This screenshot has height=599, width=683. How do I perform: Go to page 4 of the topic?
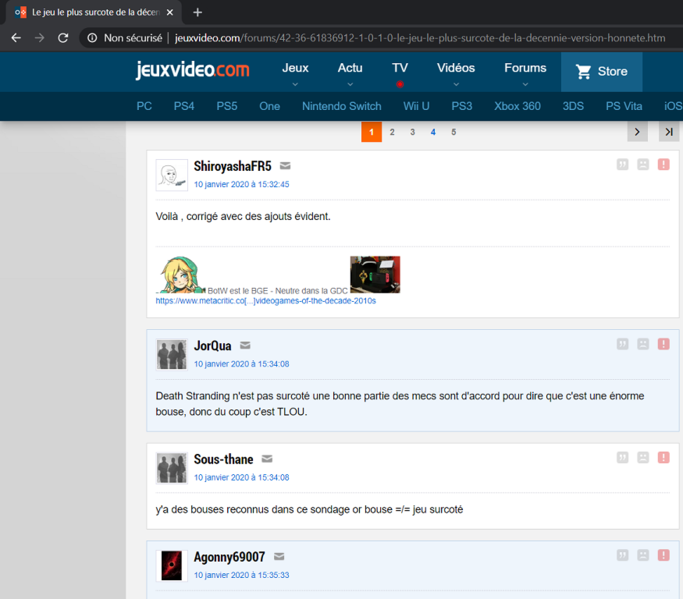point(433,132)
